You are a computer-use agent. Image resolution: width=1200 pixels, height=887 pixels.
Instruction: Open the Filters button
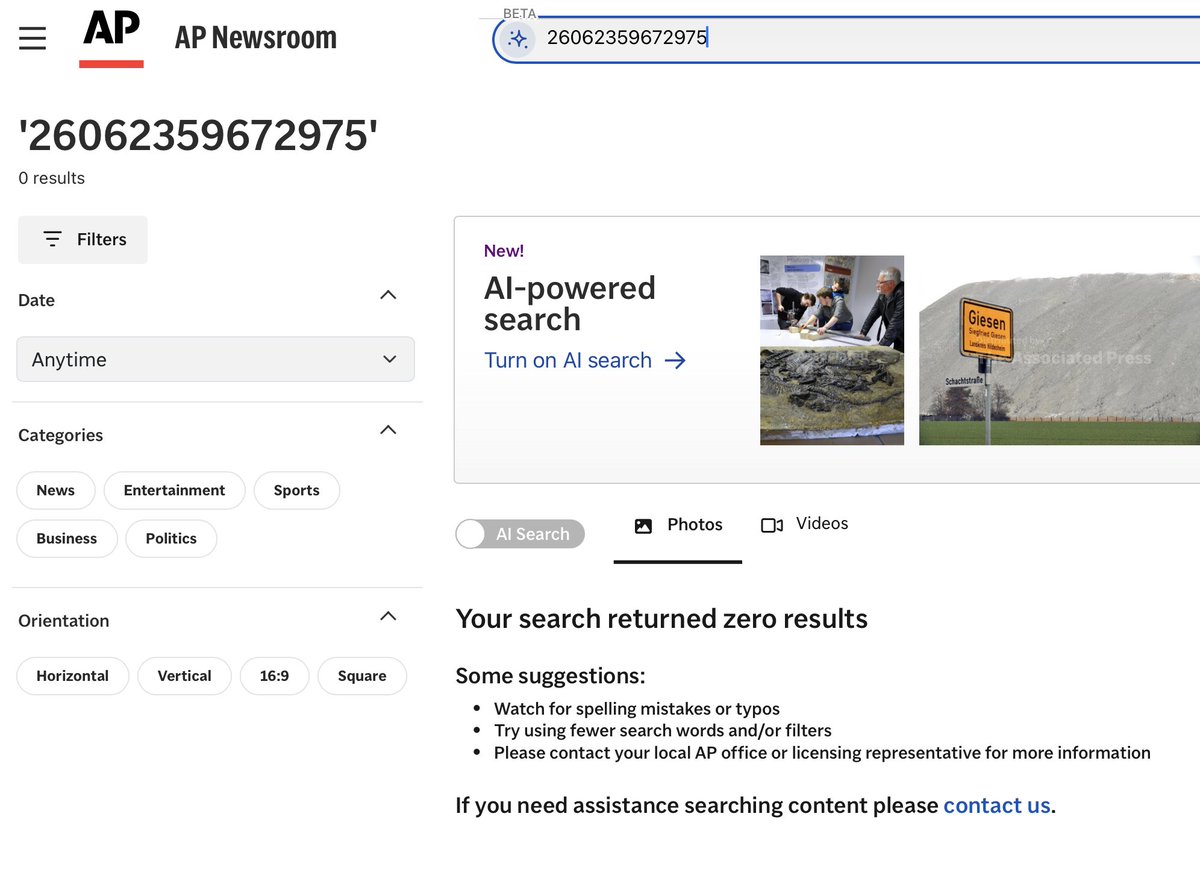click(x=82, y=240)
